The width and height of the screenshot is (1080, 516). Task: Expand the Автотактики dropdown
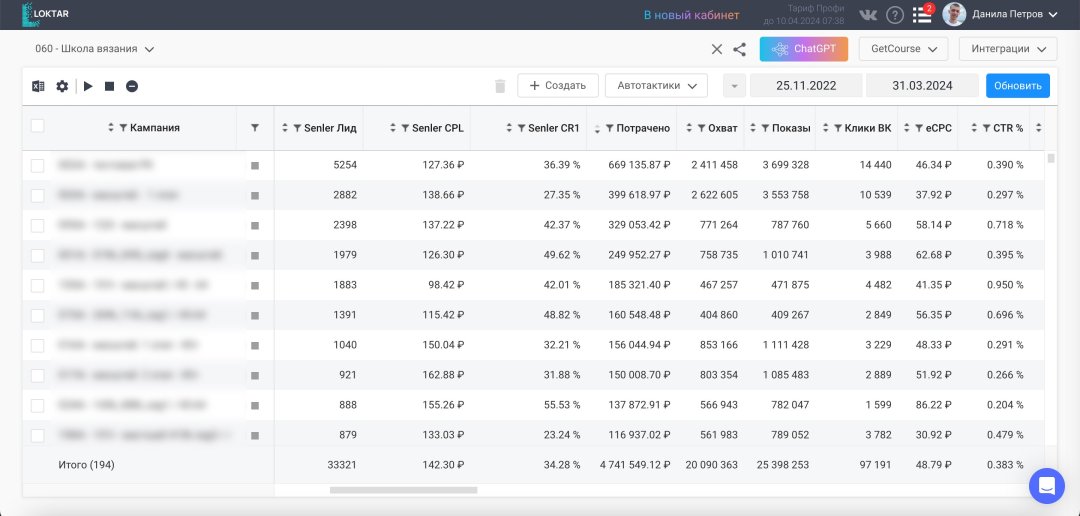[x=656, y=86]
